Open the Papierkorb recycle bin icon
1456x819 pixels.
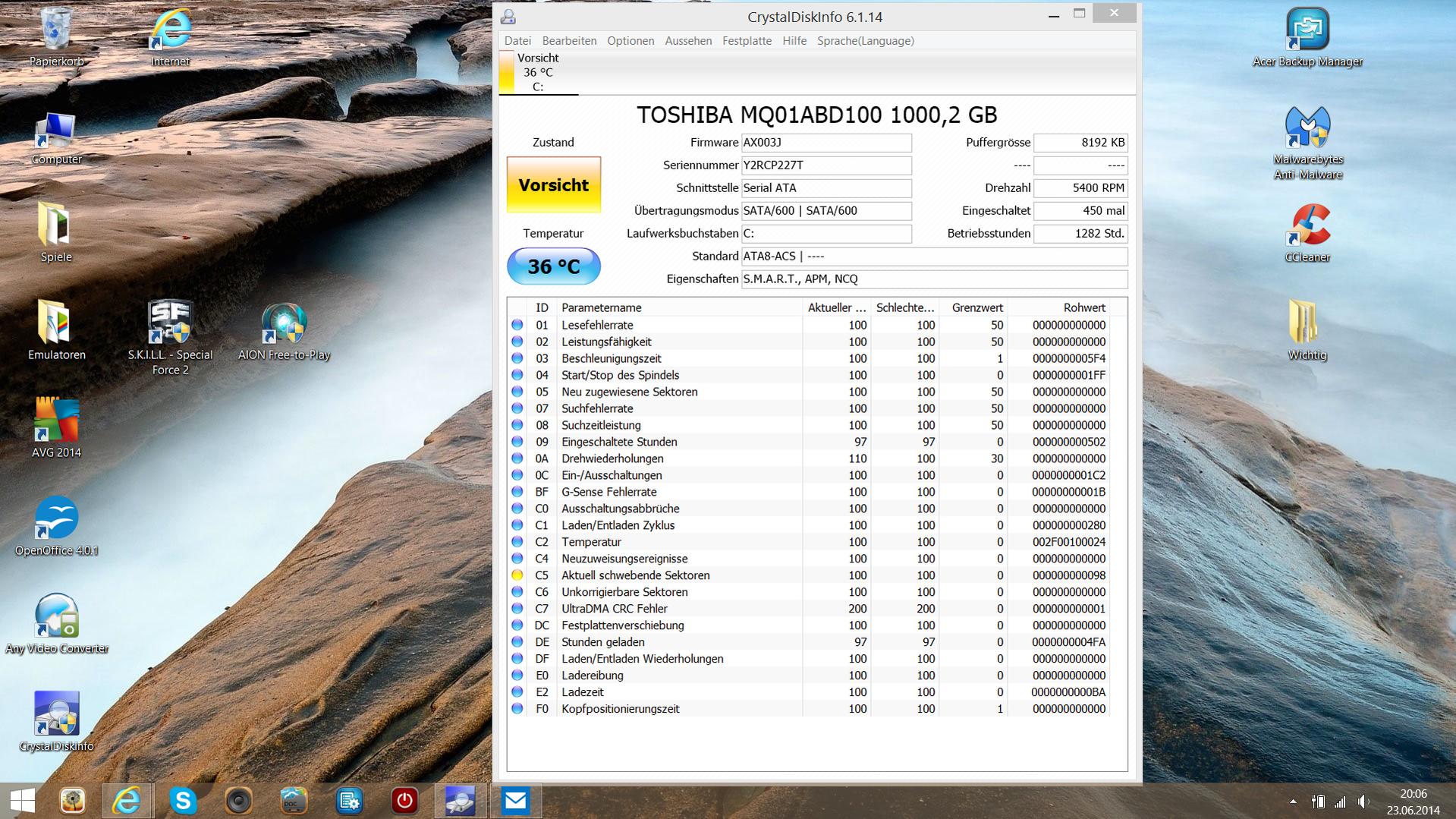pyautogui.click(x=56, y=36)
